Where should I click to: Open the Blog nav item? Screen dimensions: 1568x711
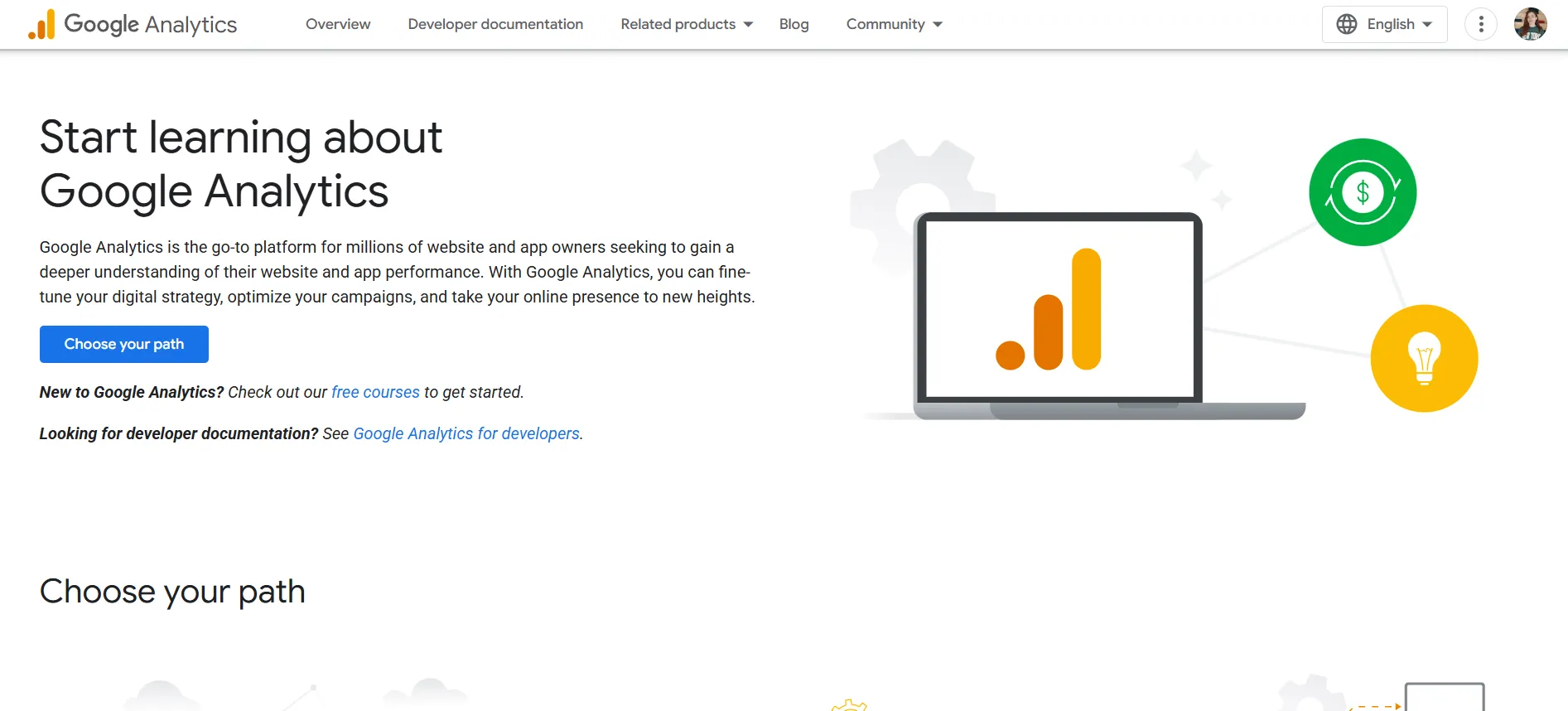(794, 24)
